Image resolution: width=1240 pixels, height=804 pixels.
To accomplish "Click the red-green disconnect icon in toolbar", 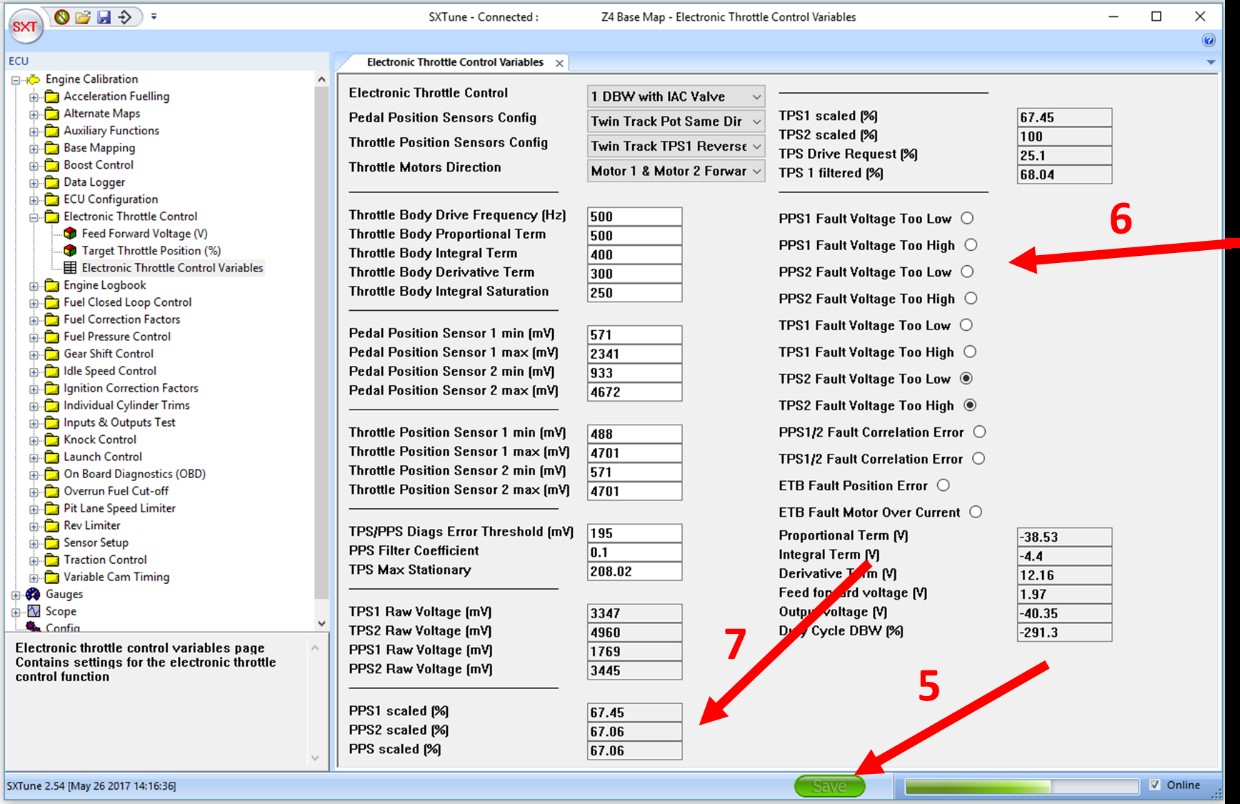I will click(62, 17).
